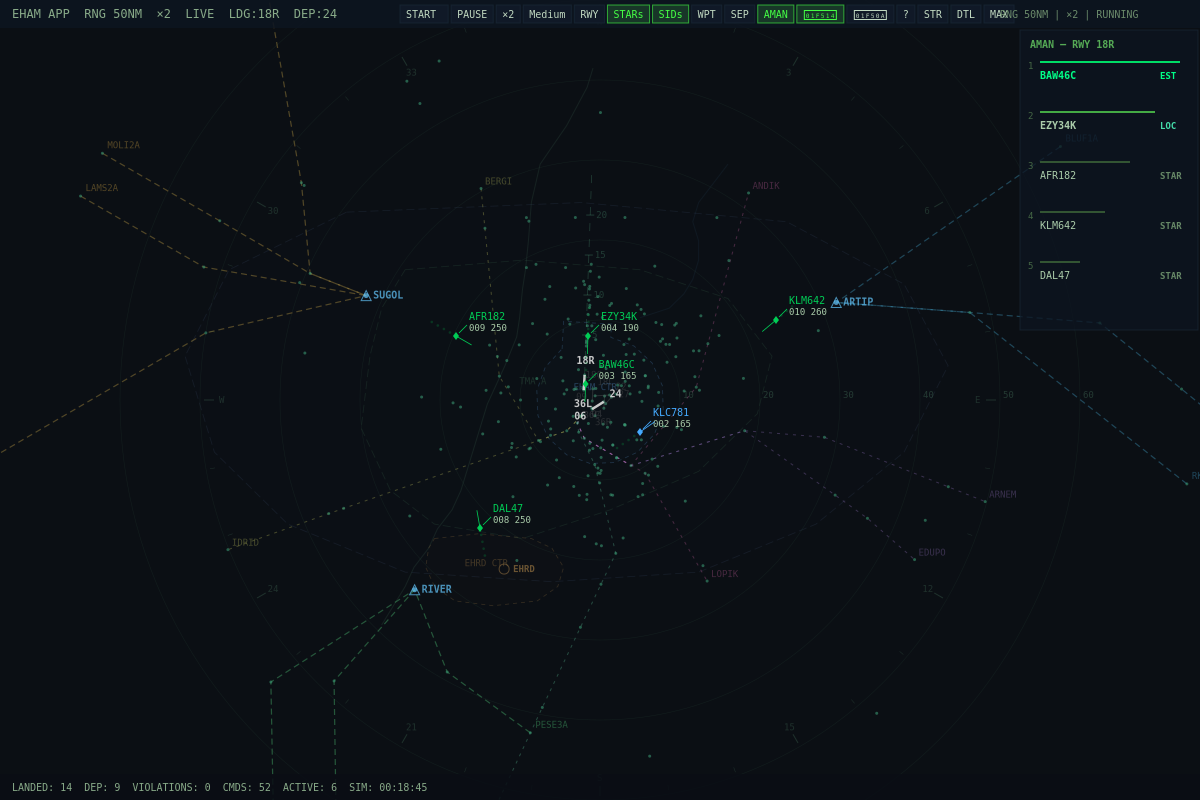This screenshot has width=1200, height=800.
Task: Click the ARTIP waypoint triangle icon
Action: point(836,302)
